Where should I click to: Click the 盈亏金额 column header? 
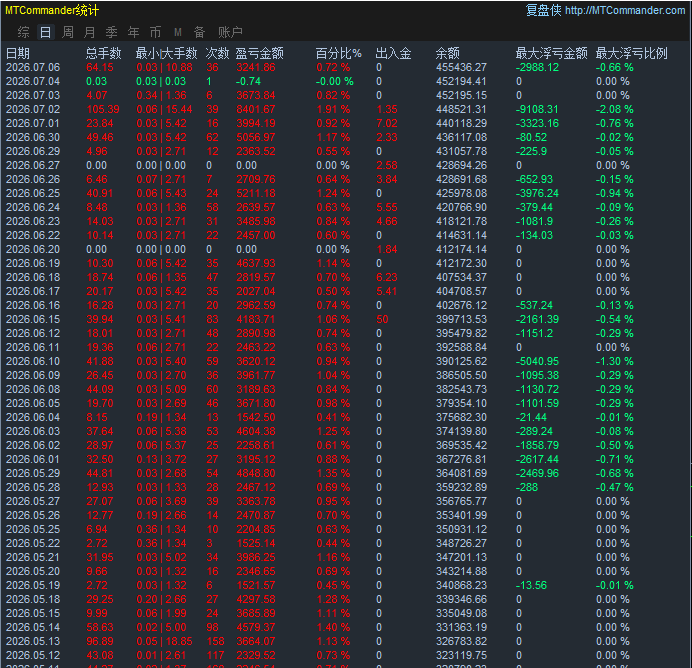point(260,53)
